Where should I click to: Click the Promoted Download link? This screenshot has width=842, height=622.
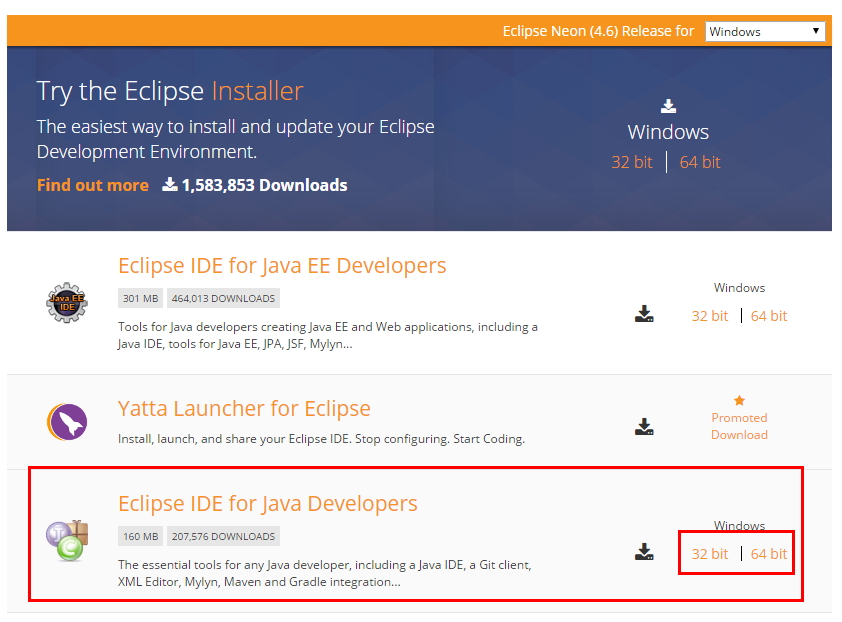pyautogui.click(x=739, y=426)
